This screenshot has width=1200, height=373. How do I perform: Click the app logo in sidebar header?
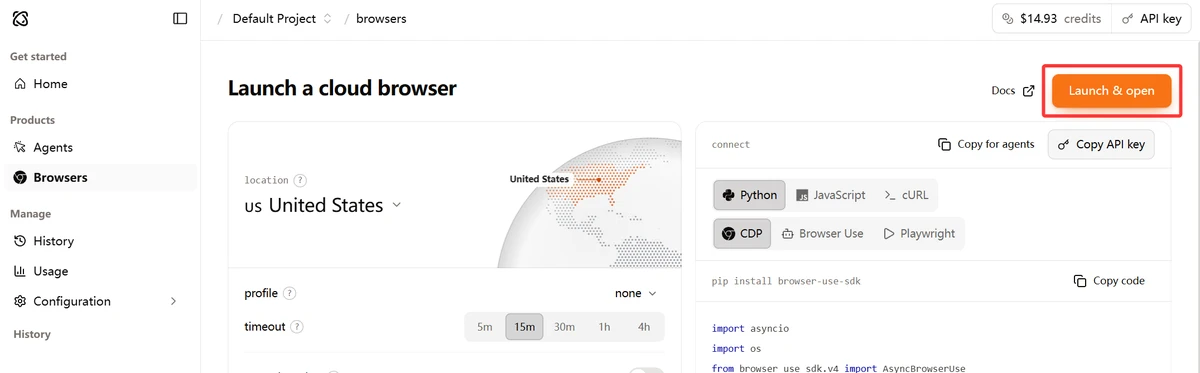[20, 18]
